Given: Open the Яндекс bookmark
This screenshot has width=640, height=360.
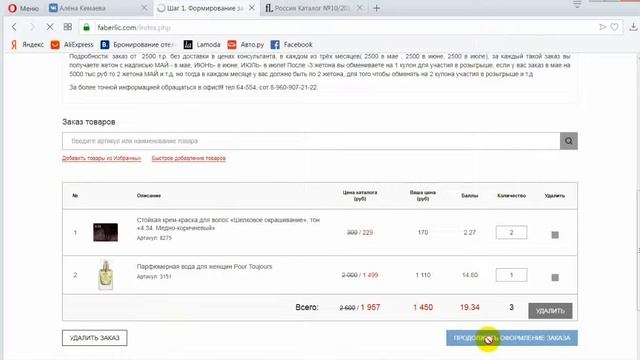Looking at the screenshot, I should pos(27,44).
